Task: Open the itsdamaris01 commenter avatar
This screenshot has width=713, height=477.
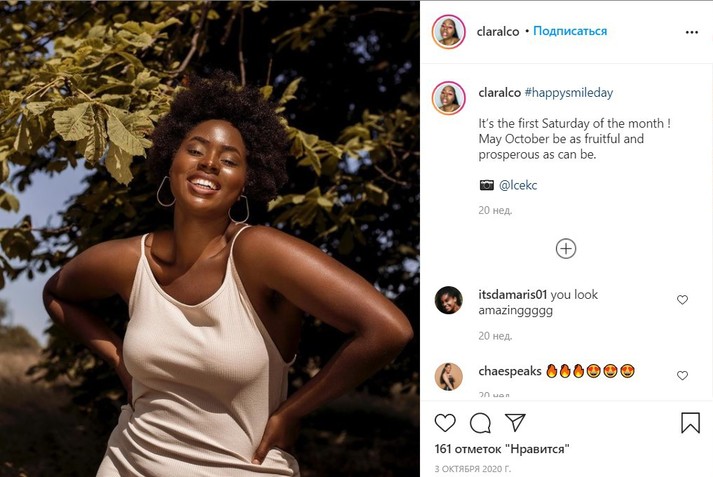Action: [x=449, y=300]
